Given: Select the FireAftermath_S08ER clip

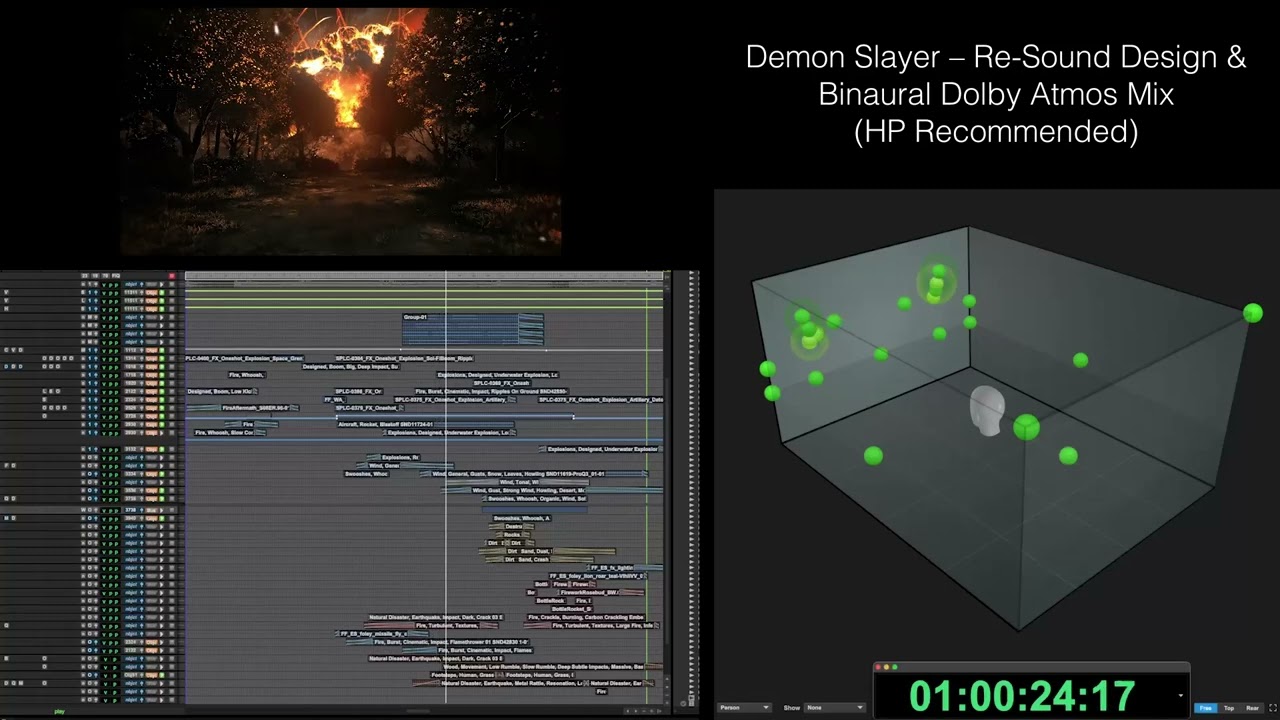Looking at the screenshot, I should [243, 408].
